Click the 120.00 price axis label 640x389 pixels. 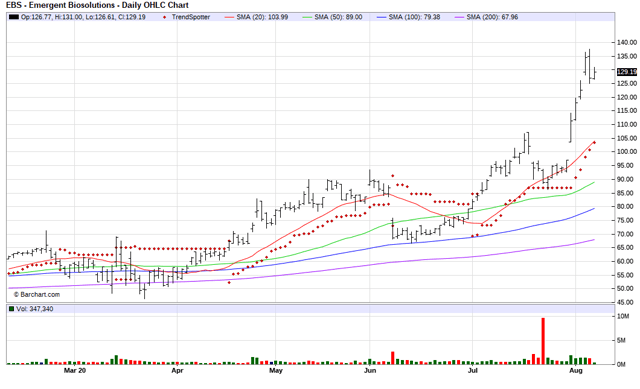pyautogui.click(x=627, y=97)
